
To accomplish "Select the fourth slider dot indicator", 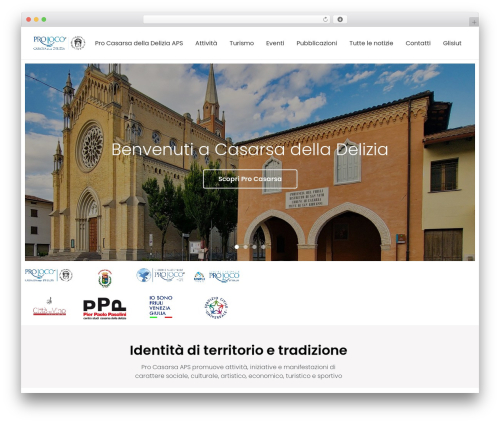I will (263, 247).
